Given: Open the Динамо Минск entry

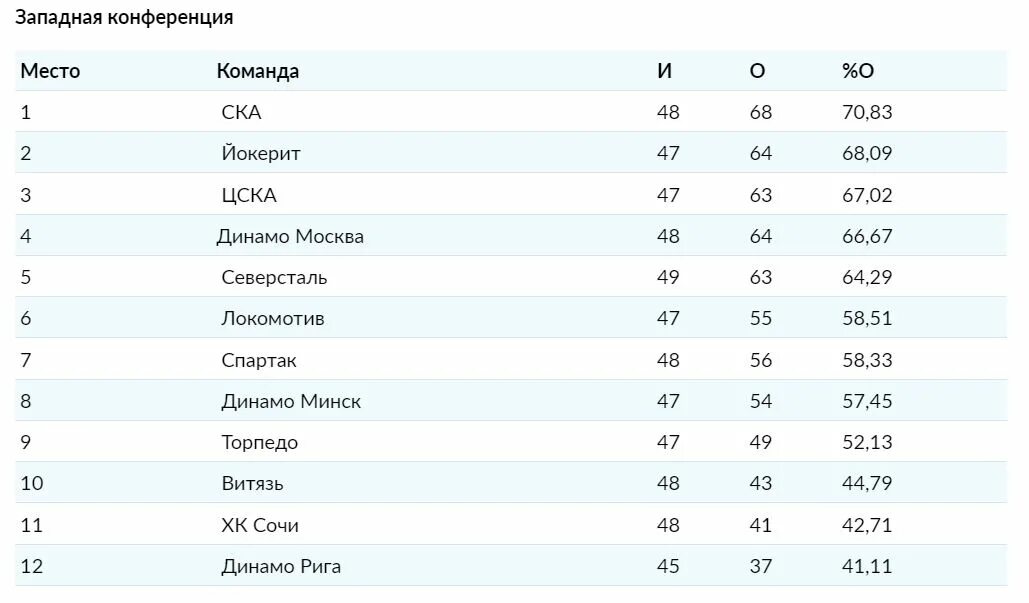Looking at the screenshot, I should 291,401.
